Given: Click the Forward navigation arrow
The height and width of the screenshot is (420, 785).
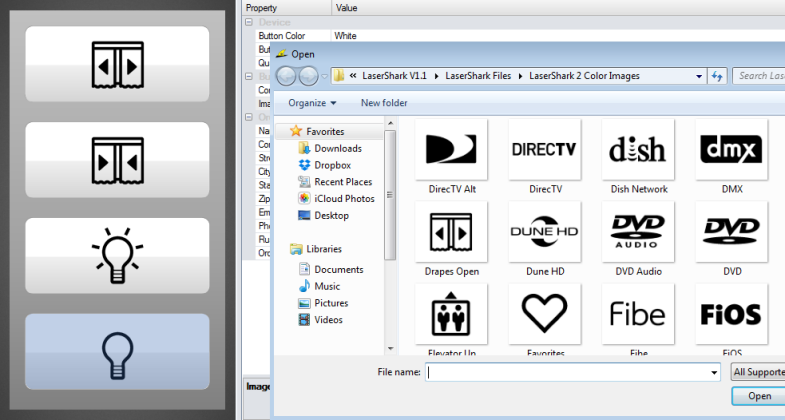Looking at the screenshot, I should (308, 76).
